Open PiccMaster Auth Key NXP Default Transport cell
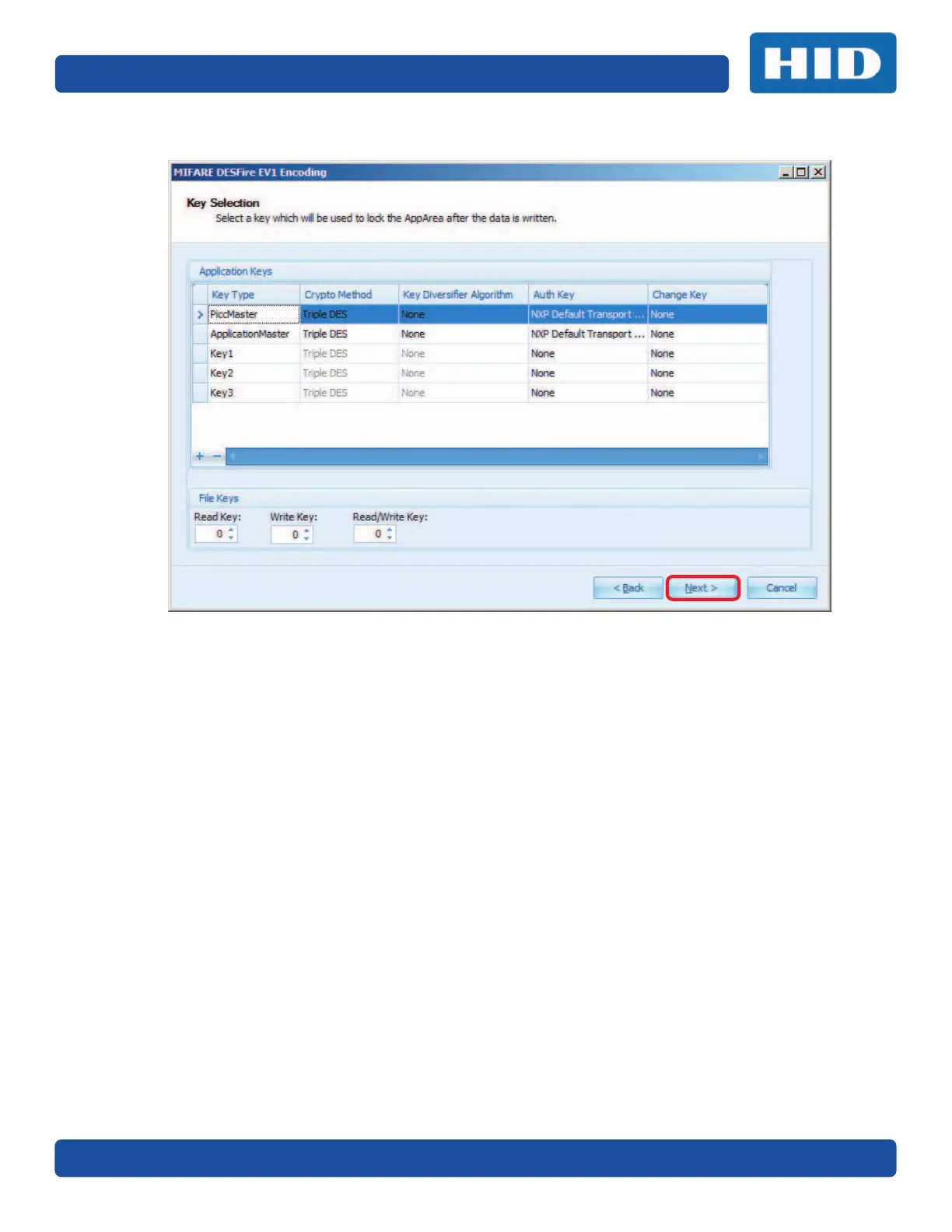Screen dimensions: 952x1232 click(x=588, y=314)
